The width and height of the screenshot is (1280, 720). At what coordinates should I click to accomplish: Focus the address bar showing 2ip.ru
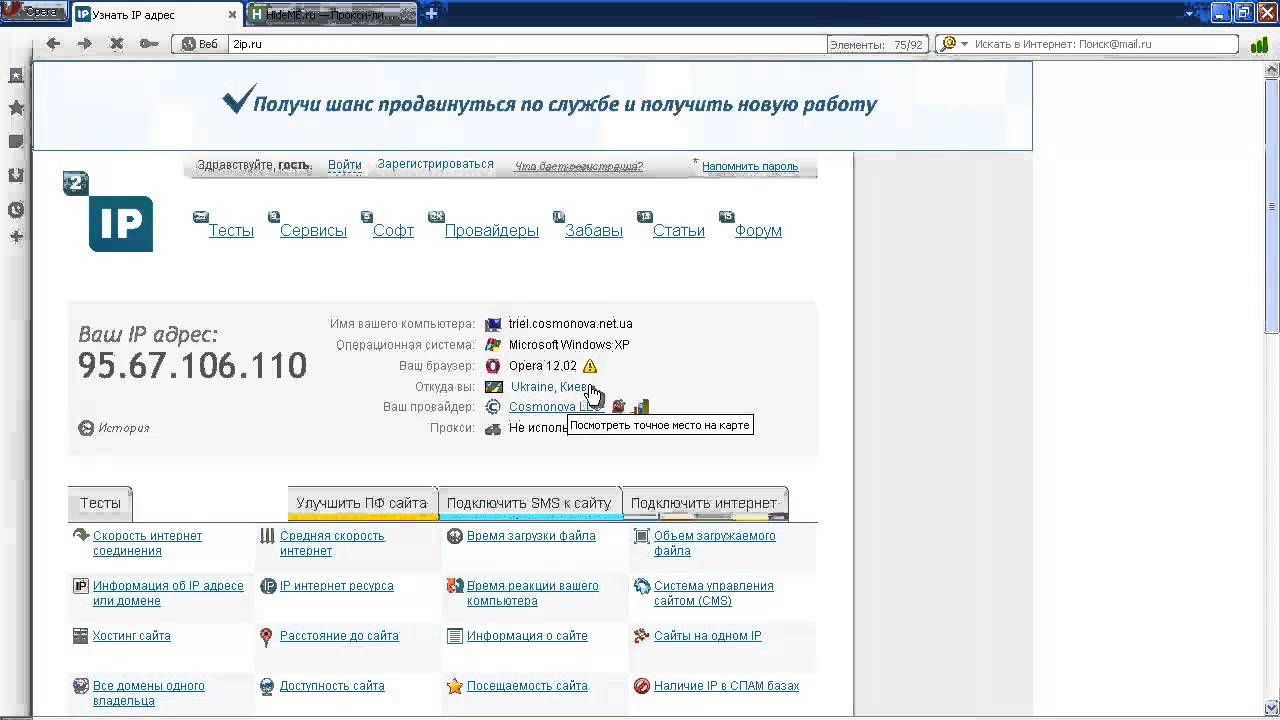tap(527, 44)
